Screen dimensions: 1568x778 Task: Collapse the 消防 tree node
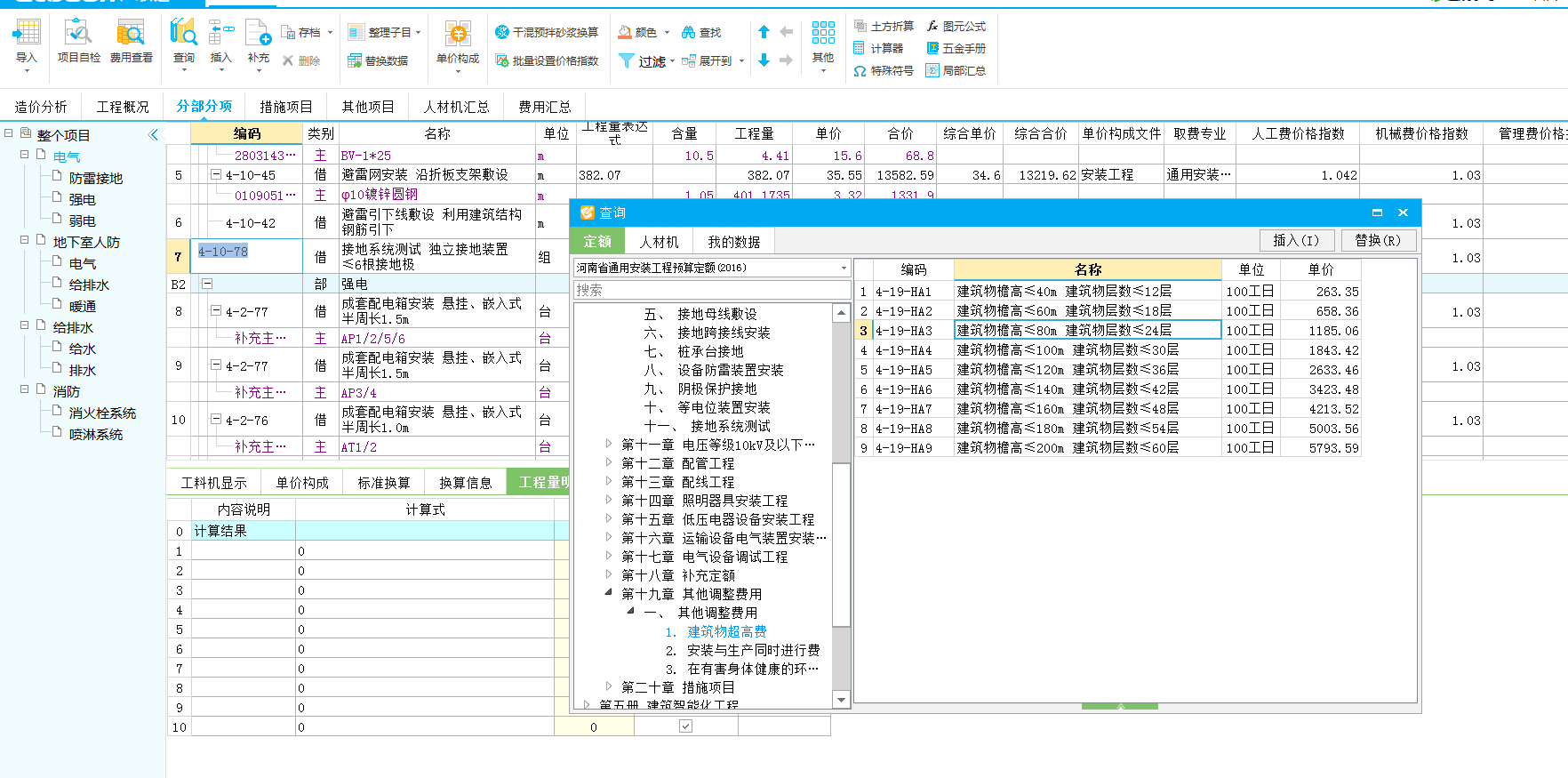click(25, 389)
